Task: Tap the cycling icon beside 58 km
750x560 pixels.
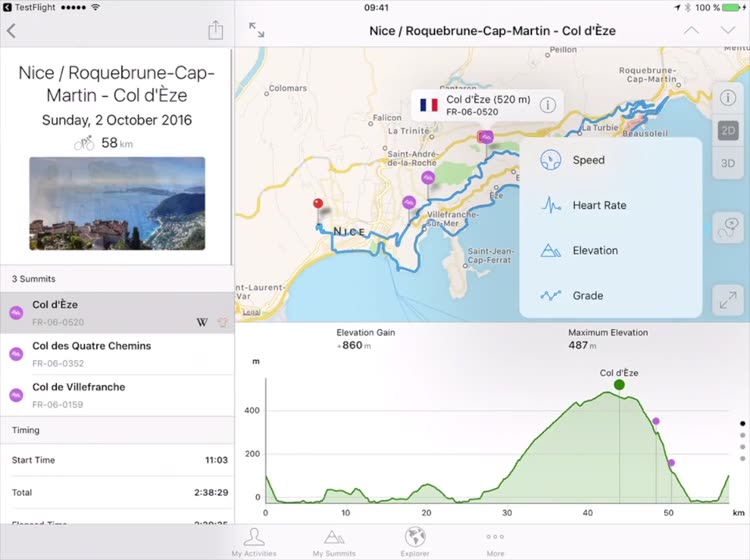Action: [x=84, y=143]
